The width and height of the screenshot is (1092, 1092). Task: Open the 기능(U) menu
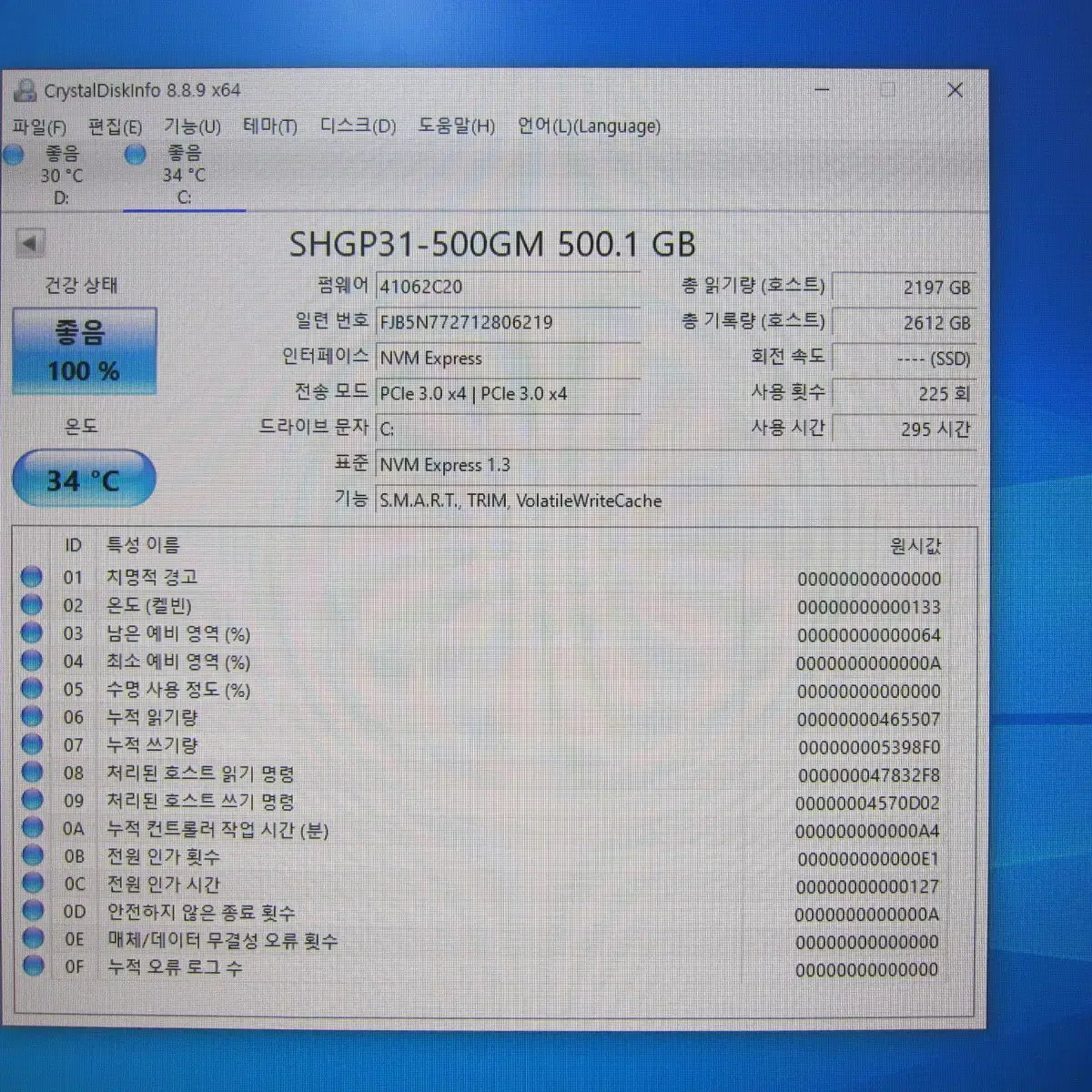(x=192, y=126)
